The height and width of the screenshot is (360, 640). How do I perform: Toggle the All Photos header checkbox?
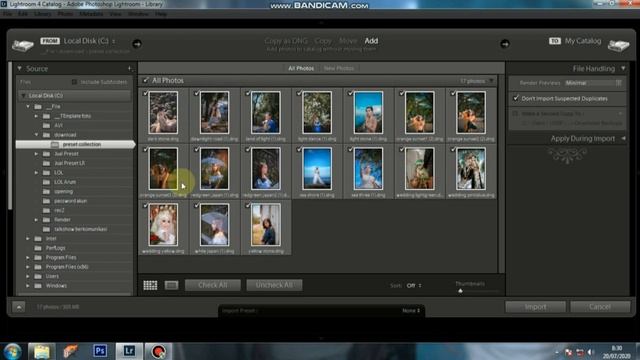(x=146, y=80)
